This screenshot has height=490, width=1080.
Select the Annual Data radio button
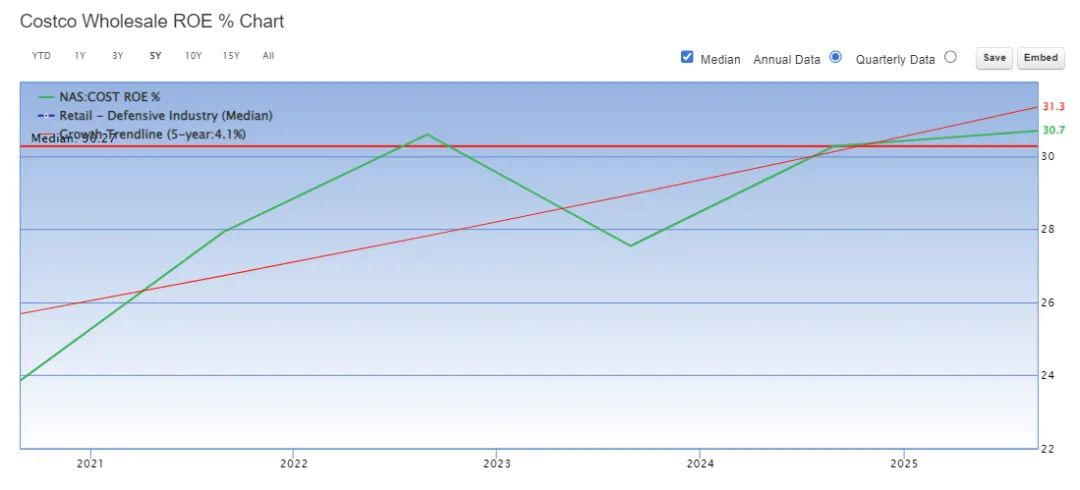[835, 57]
